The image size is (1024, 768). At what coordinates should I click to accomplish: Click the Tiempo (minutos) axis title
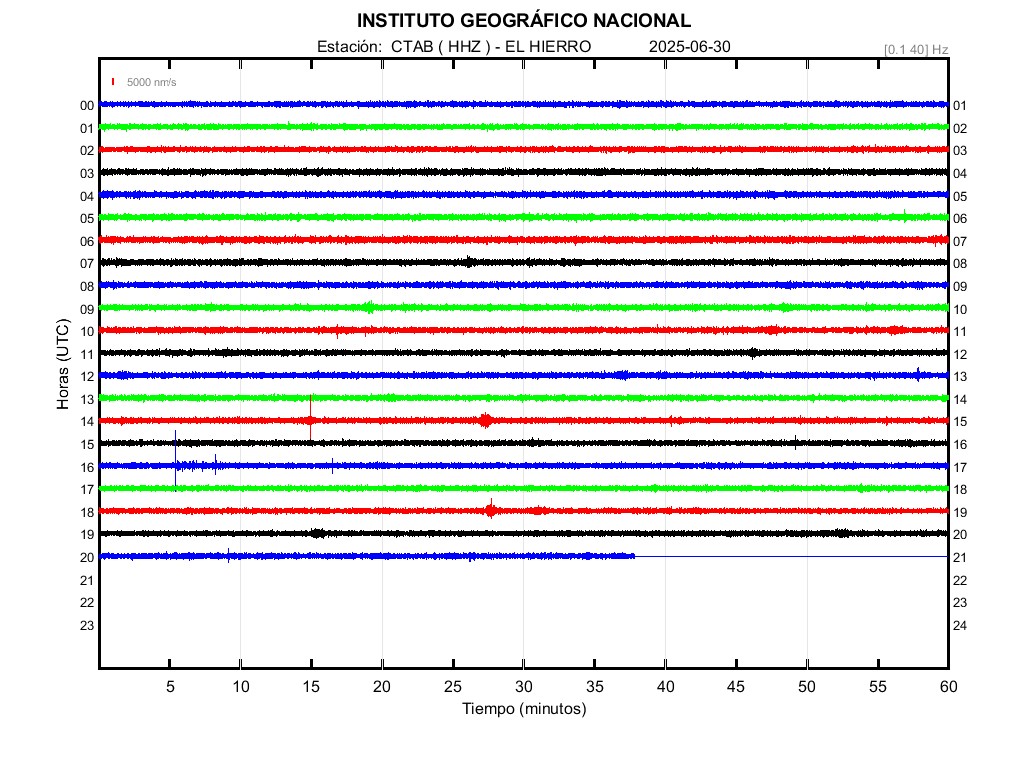524,709
